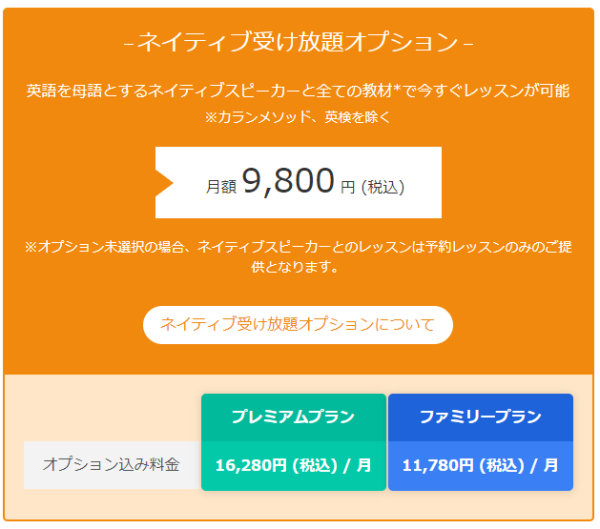Click the ※オプション未選択の場合 notice text
The width and height of the screenshot is (600, 529).
tap(298, 247)
